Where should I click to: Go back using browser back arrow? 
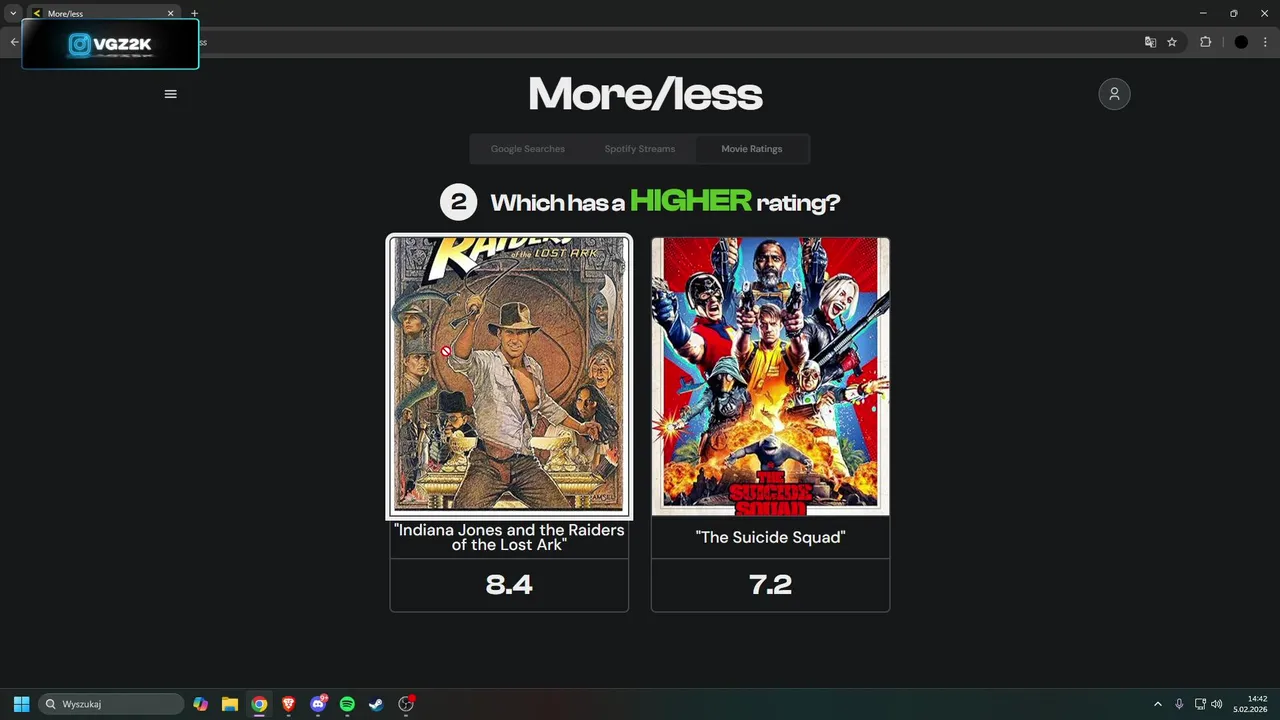(14, 42)
